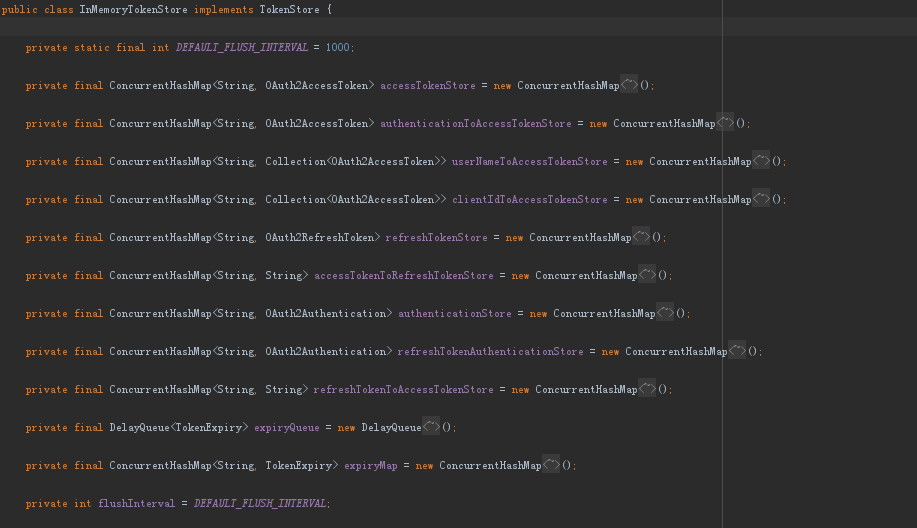Expand folded diamond on expiryQueue line
The width and height of the screenshot is (917, 528).
tap(432, 427)
